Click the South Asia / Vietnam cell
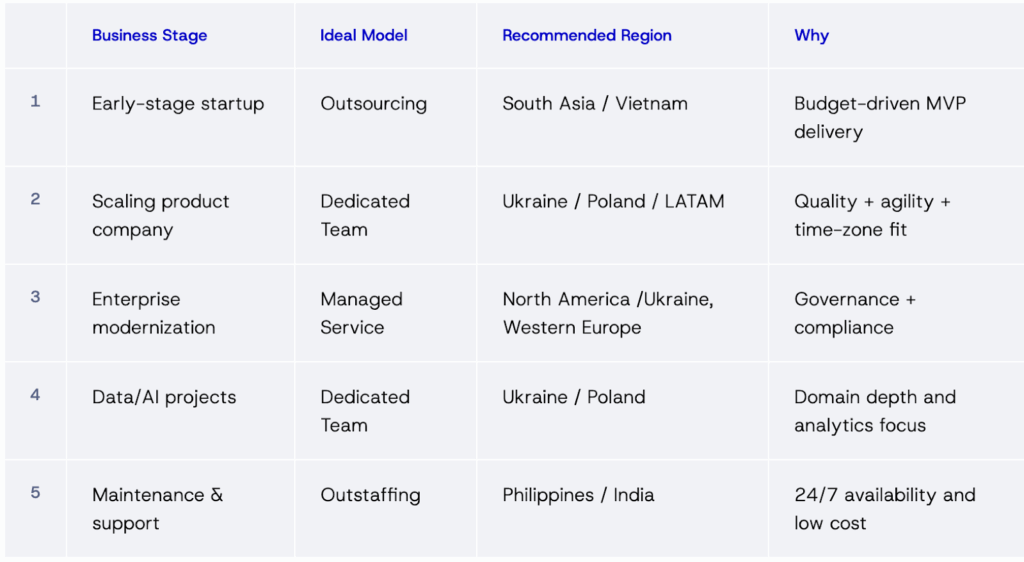The width and height of the screenshot is (1024, 562). point(595,103)
